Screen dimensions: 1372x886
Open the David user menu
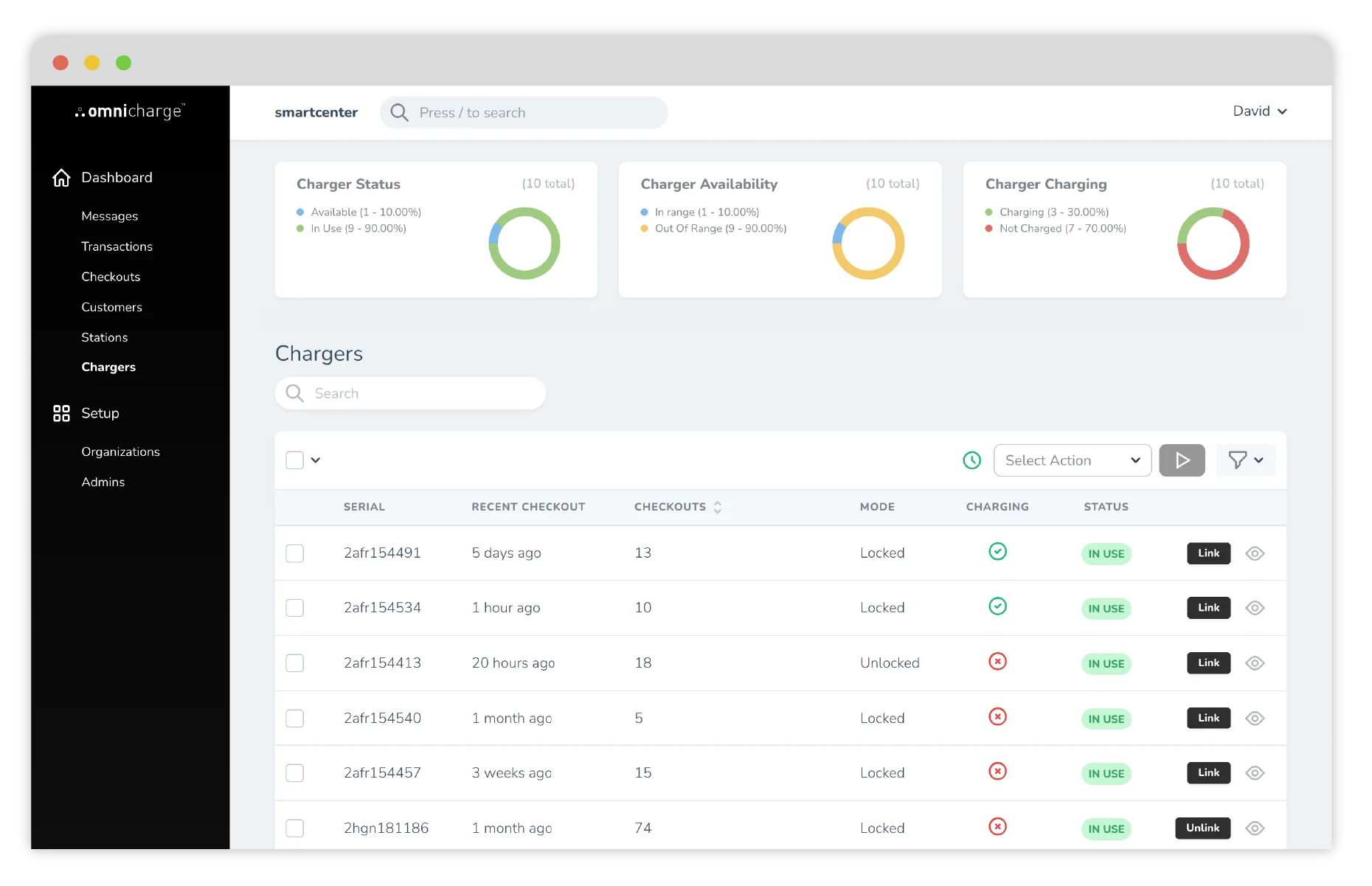[x=1259, y=111]
